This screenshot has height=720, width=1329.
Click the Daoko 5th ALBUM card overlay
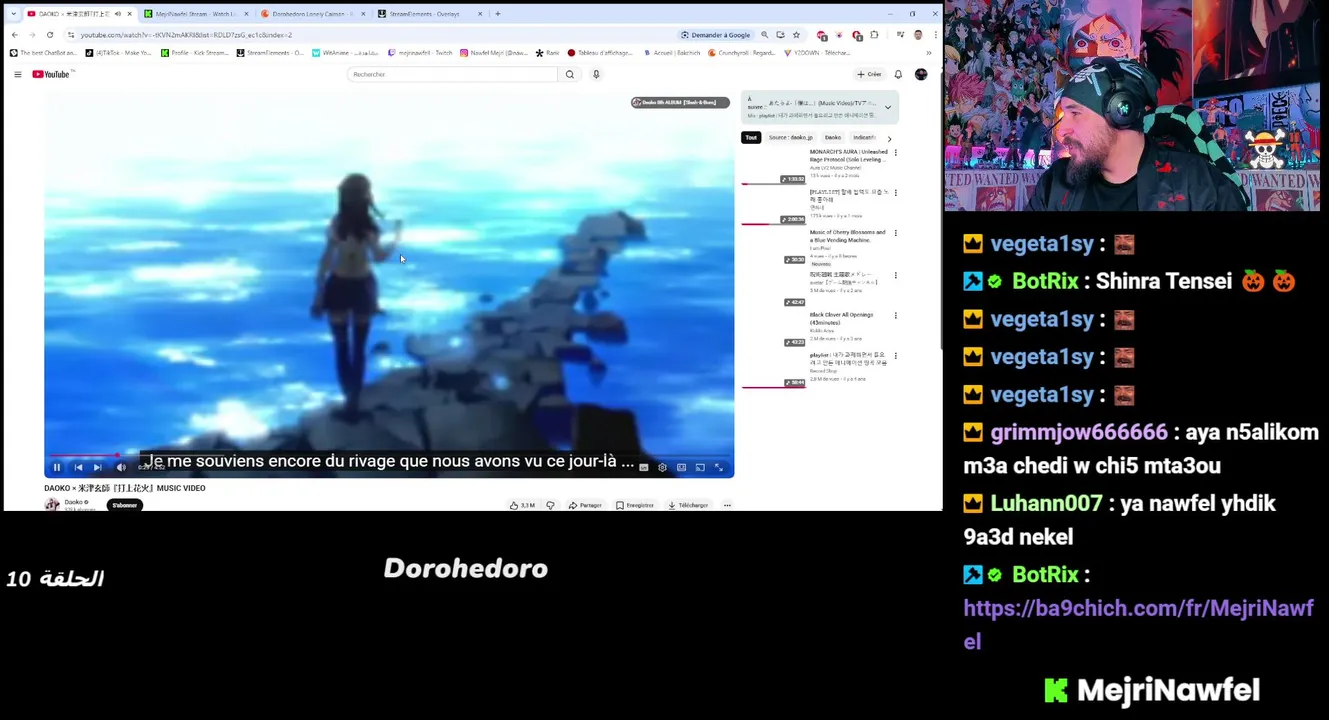coord(680,102)
